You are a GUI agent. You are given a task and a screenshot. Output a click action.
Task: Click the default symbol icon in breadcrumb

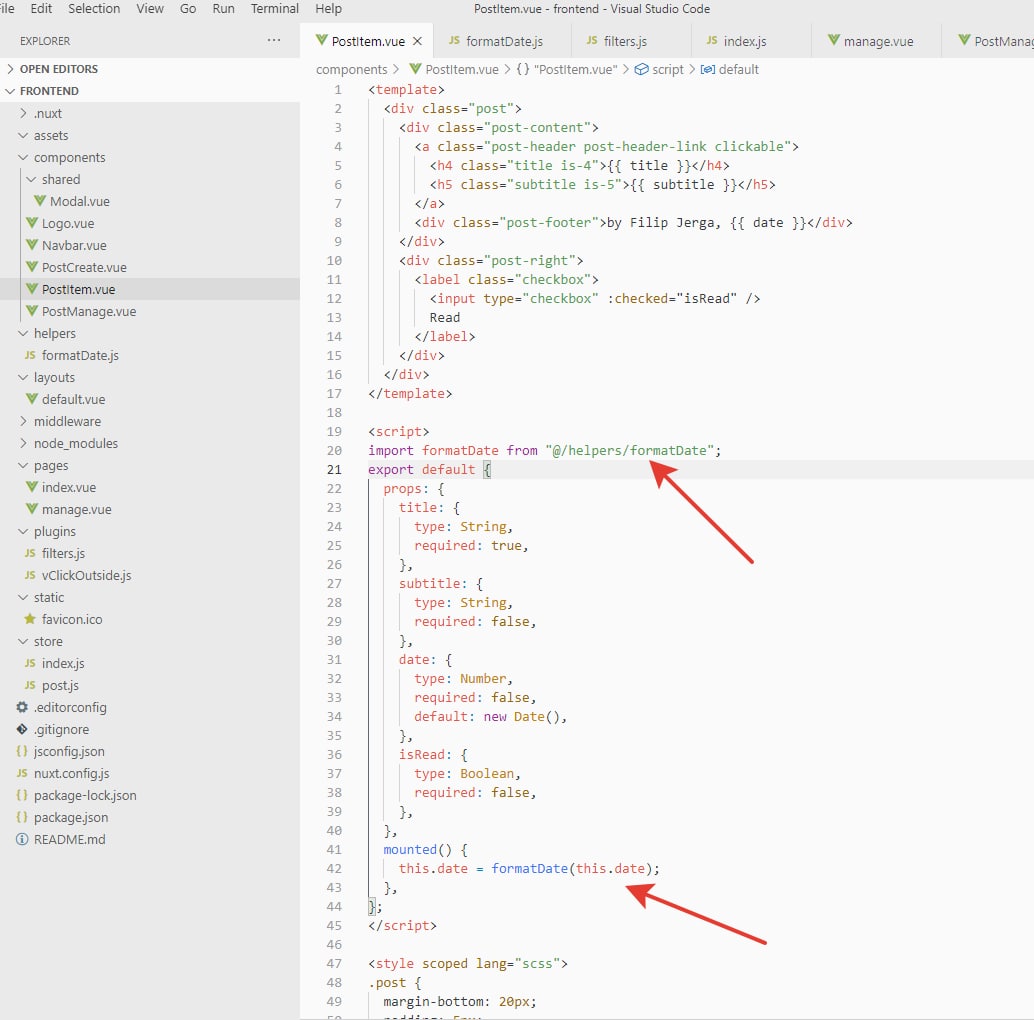pos(708,69)
